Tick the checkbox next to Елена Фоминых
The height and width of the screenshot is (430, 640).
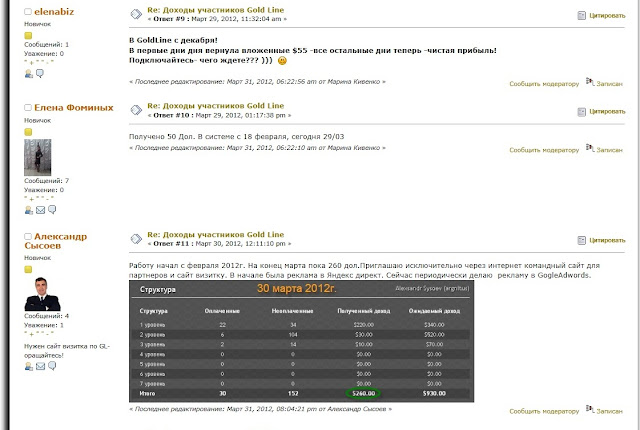(x=28, y=108)
